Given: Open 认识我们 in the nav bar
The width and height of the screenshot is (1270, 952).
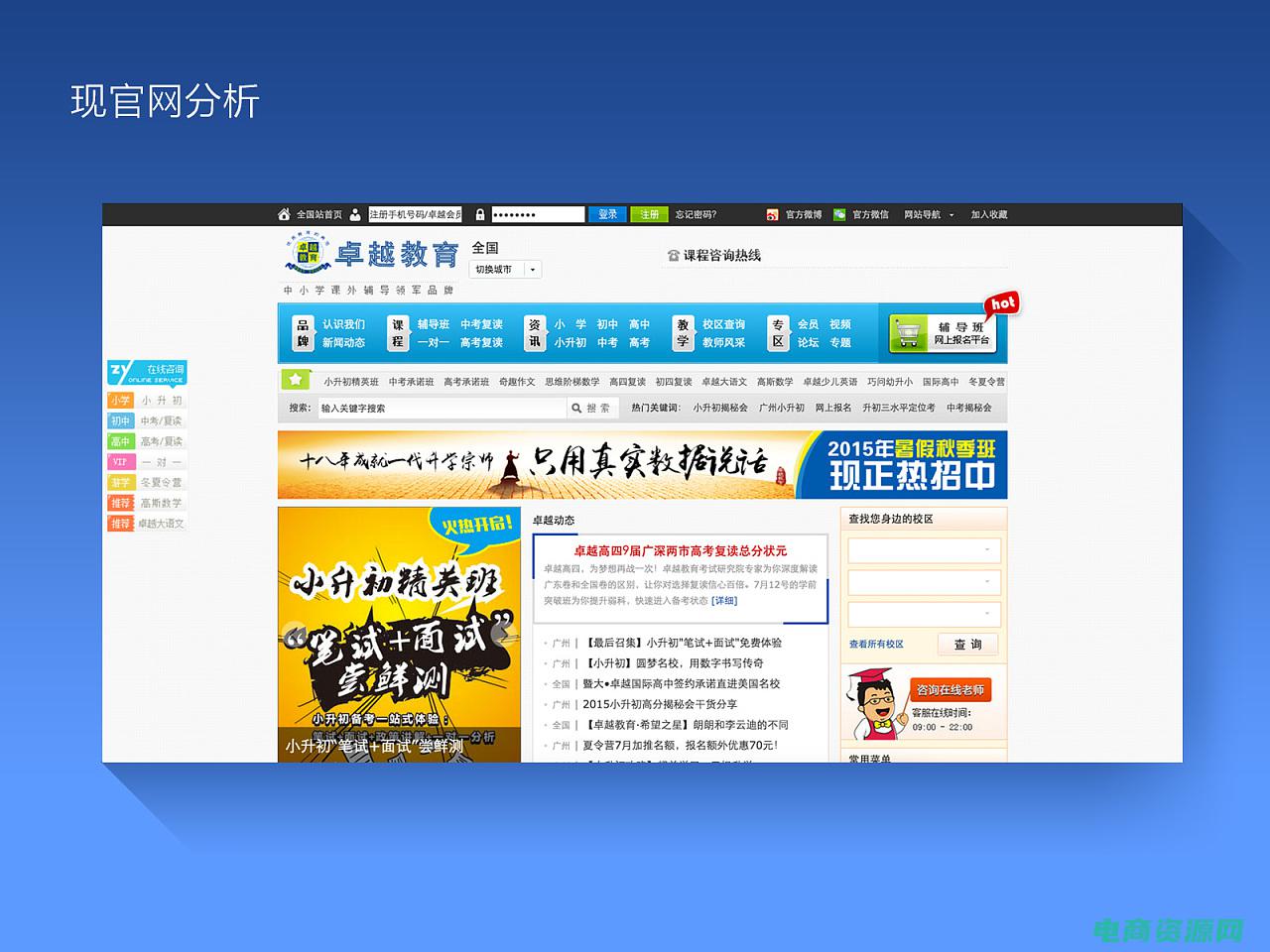Looking at the screenshot, I should pyautogui.click(x=343, y=324).
